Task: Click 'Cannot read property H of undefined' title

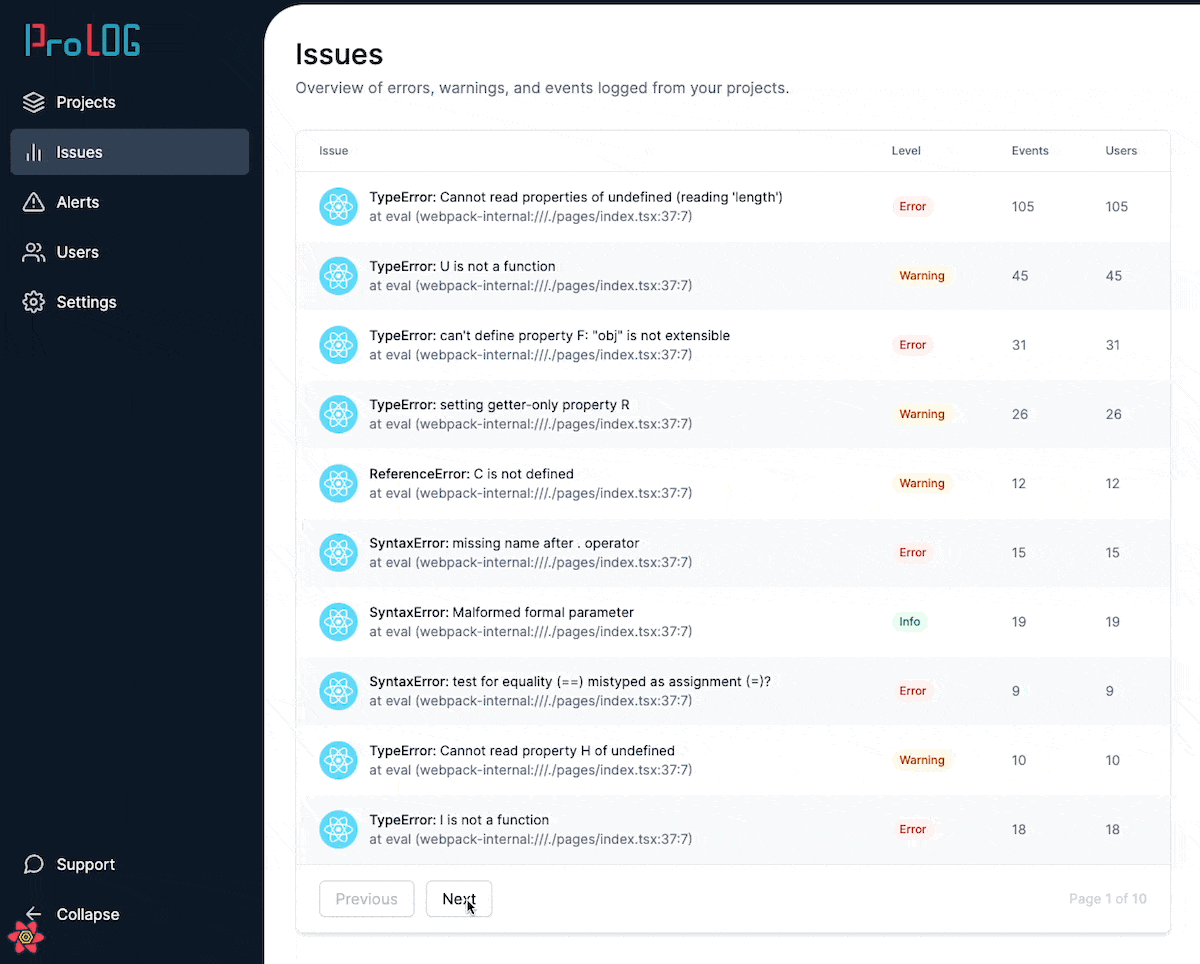Action: click(x=522, y=751)
